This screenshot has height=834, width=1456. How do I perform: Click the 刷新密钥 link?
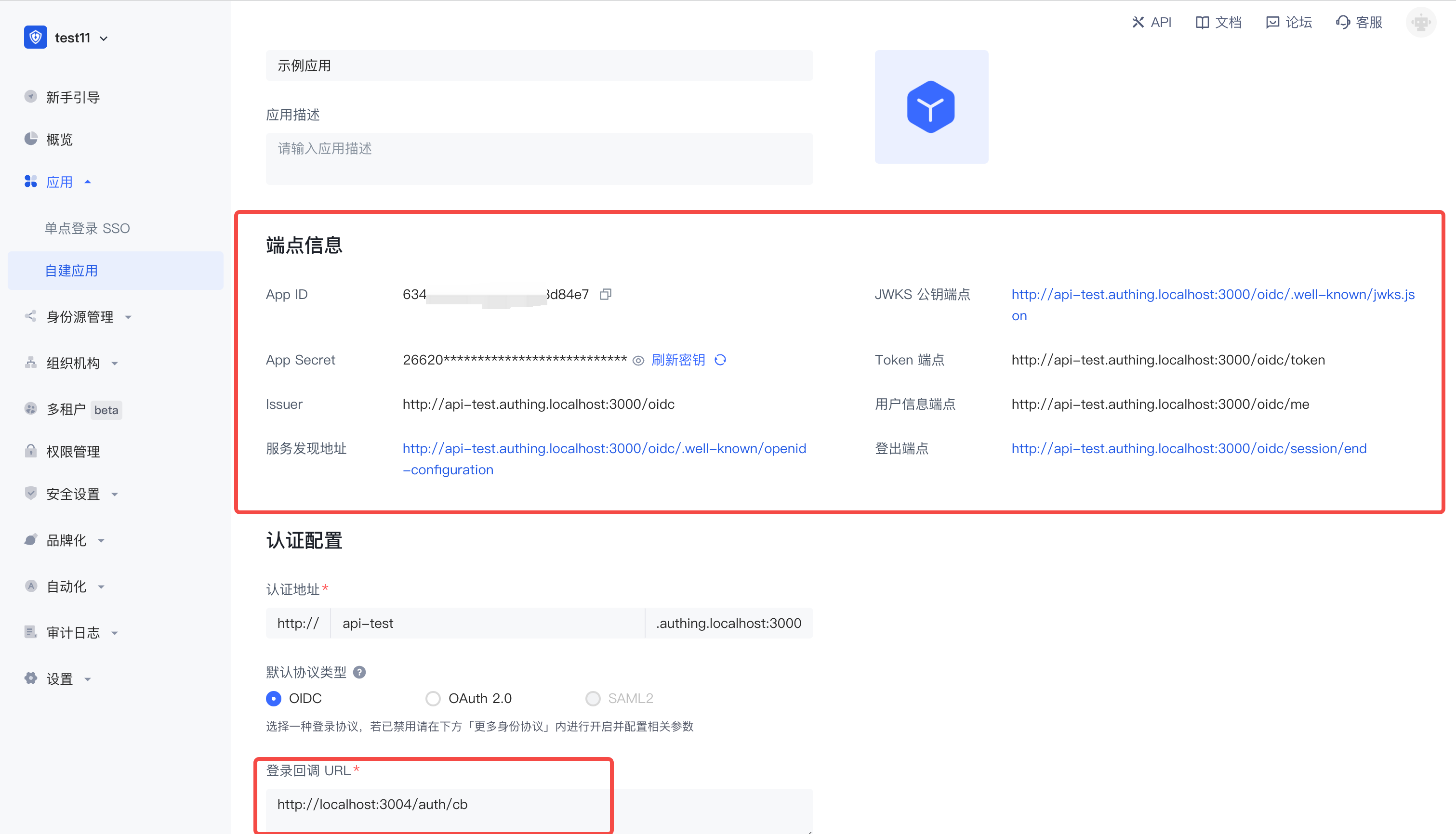pos(678,360)
